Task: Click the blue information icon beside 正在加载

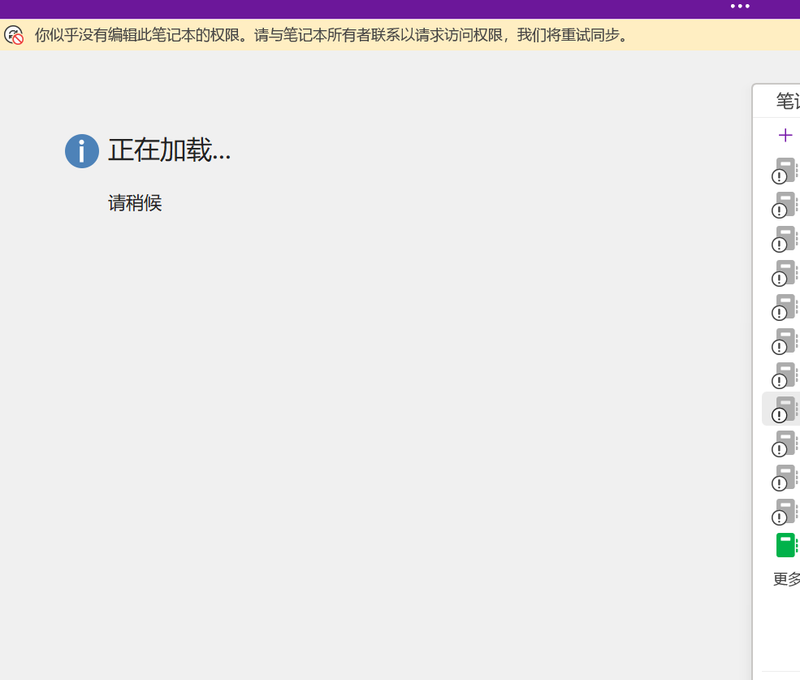Action: [x=82, y=151]
